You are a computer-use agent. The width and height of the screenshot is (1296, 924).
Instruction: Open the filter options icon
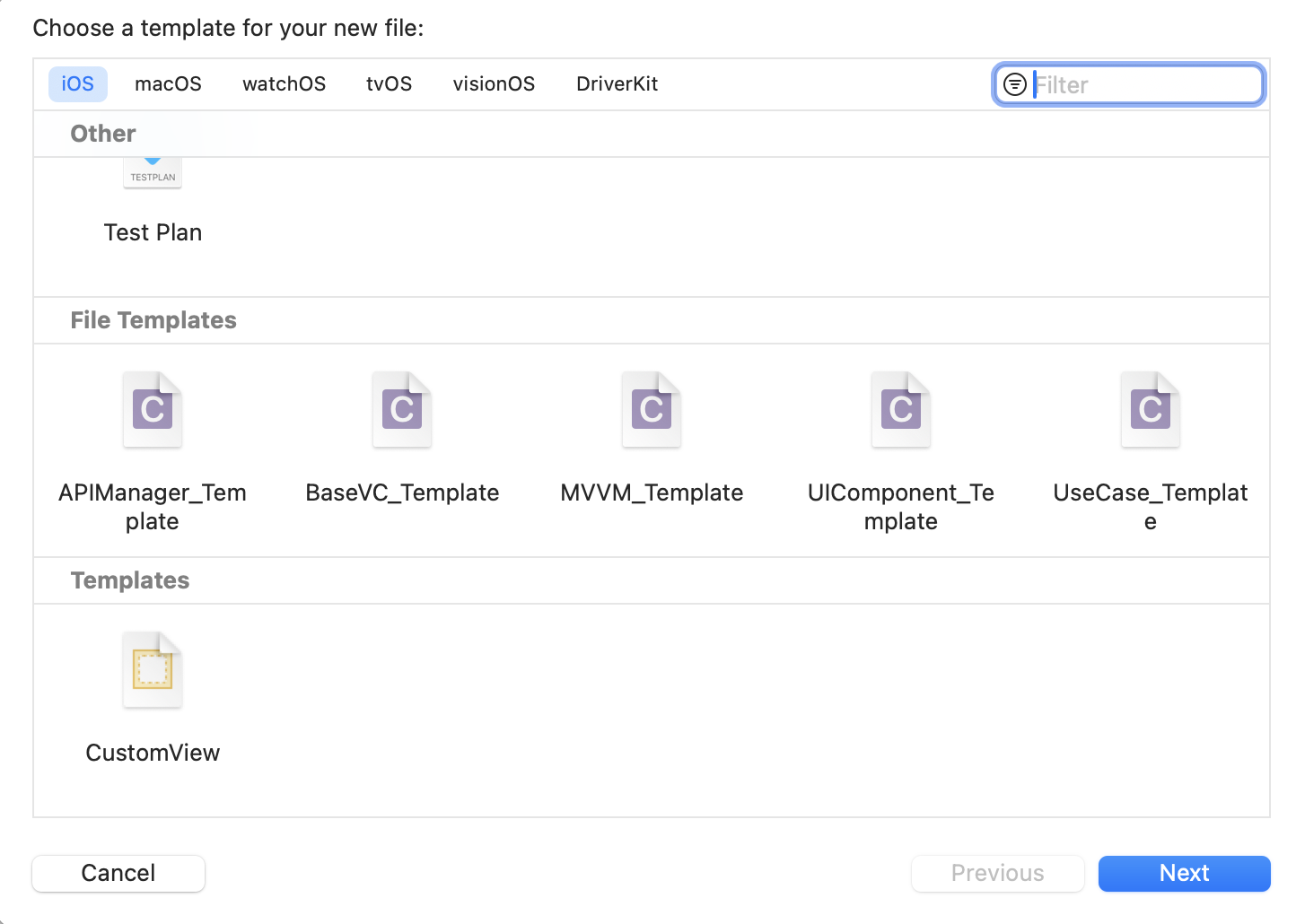[x=1015, y=84]
